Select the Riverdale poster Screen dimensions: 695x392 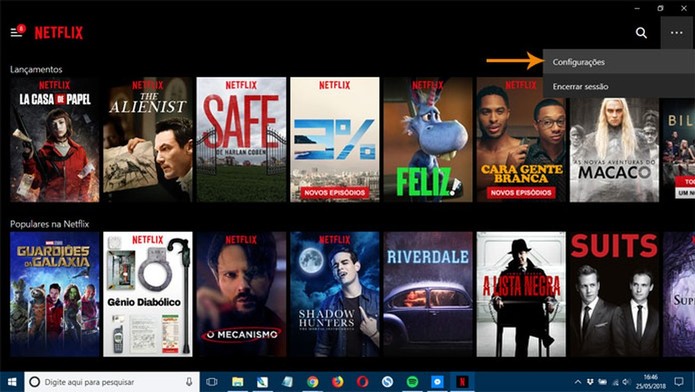click(428, 294)
